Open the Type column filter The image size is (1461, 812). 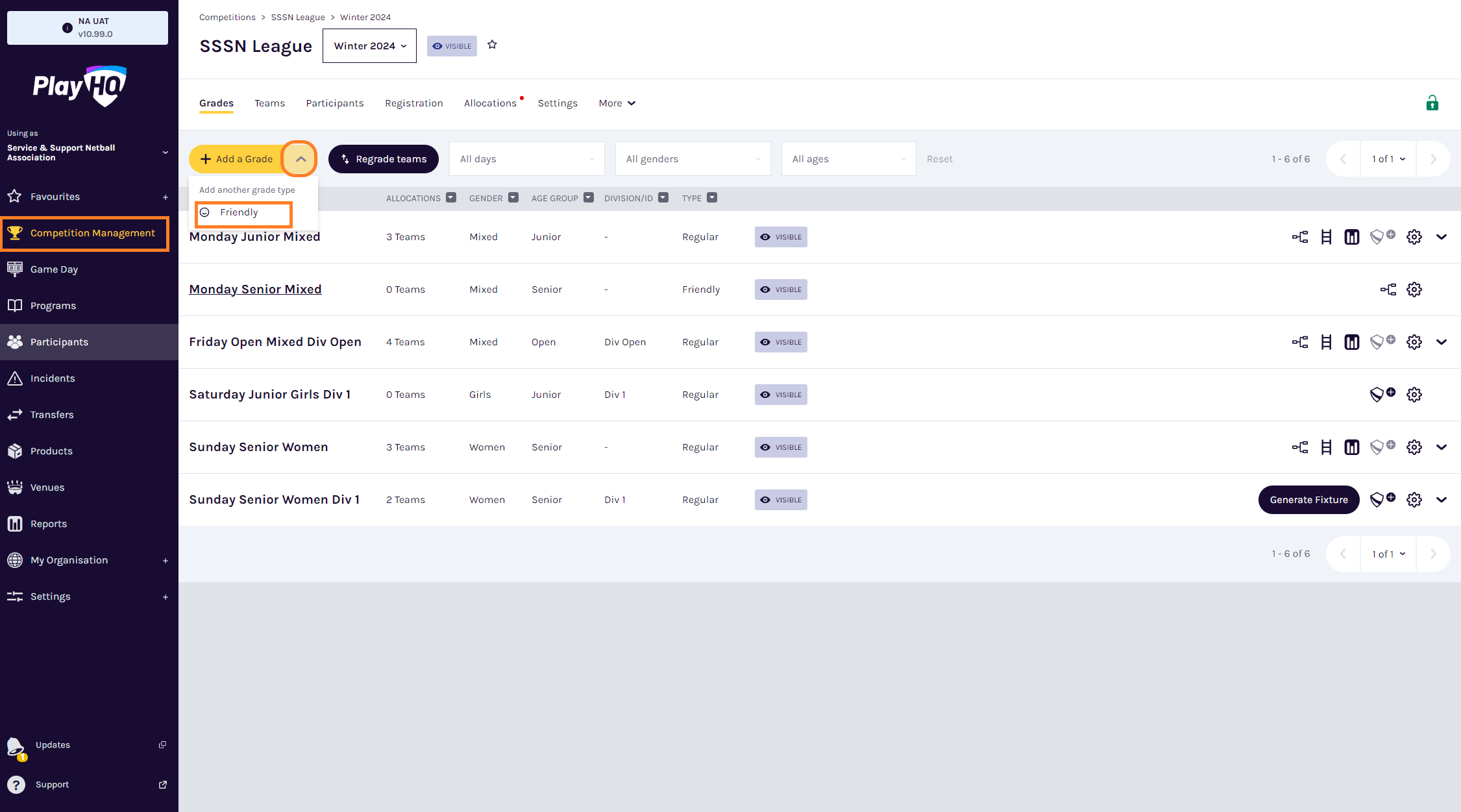[712, 198]
